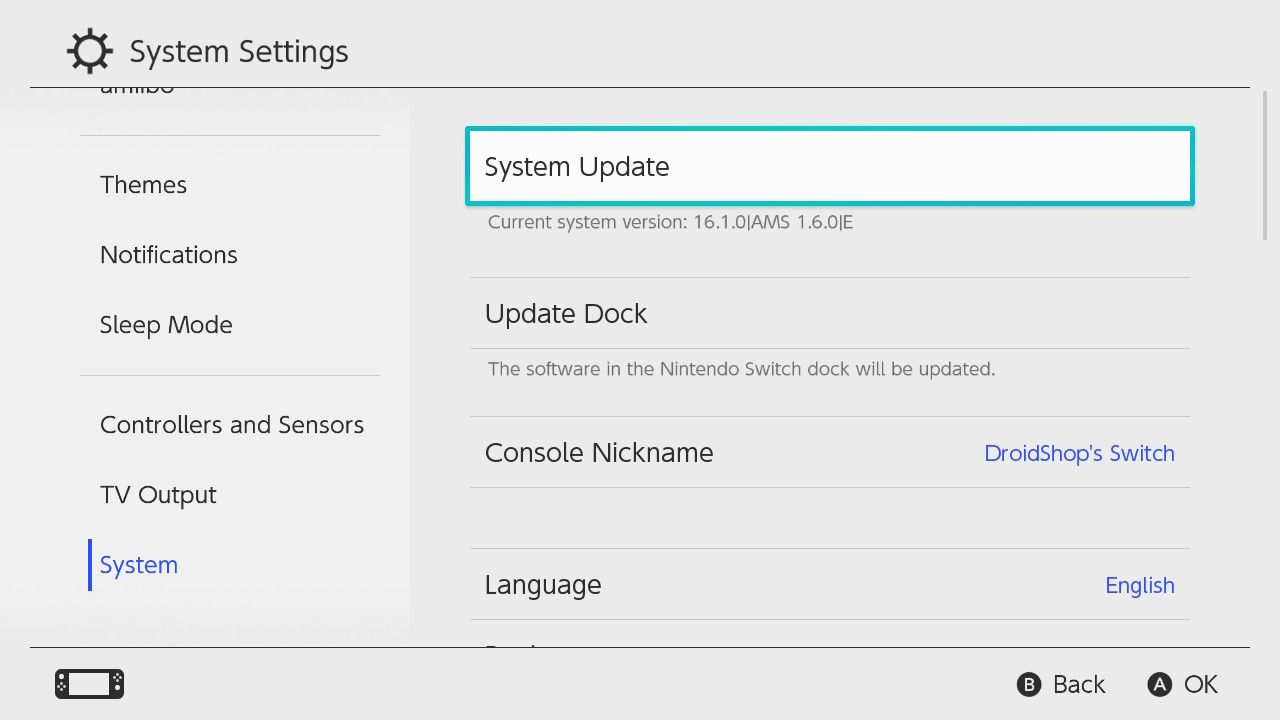Select Controllers and Sensors in sidebar
The image size is (1280, 720).
[x=232, y=425]
